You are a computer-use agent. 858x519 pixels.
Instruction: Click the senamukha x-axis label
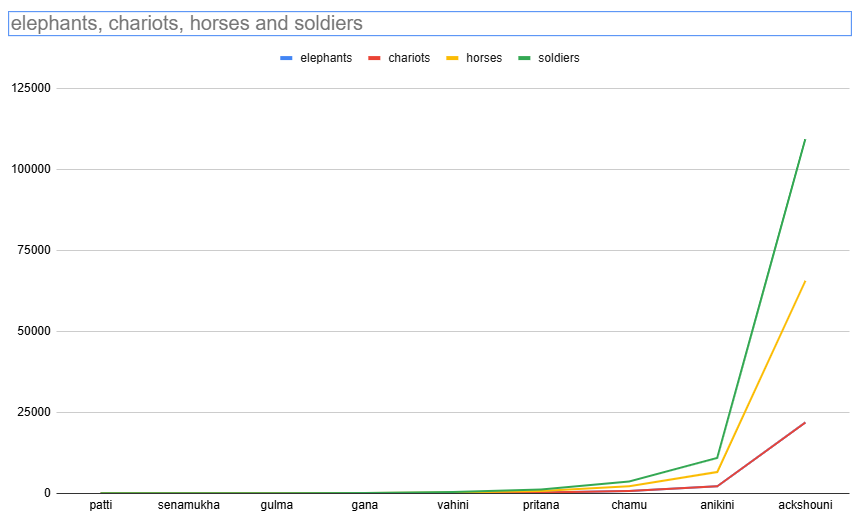189,505
